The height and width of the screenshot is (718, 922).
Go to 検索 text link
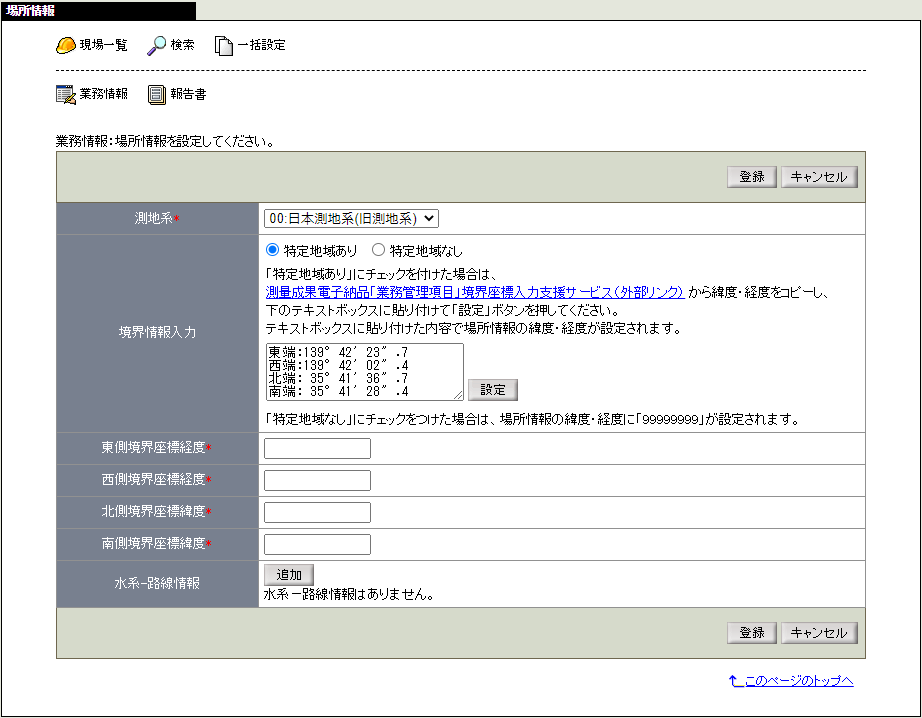[x=182, y=45]
